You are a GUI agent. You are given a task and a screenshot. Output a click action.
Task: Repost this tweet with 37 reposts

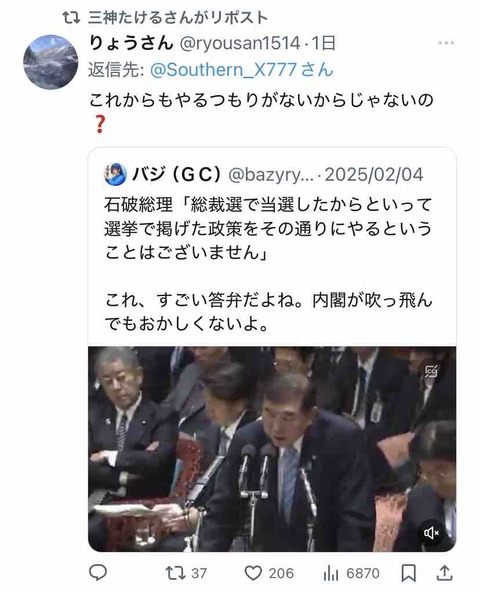tap(186, 573)
